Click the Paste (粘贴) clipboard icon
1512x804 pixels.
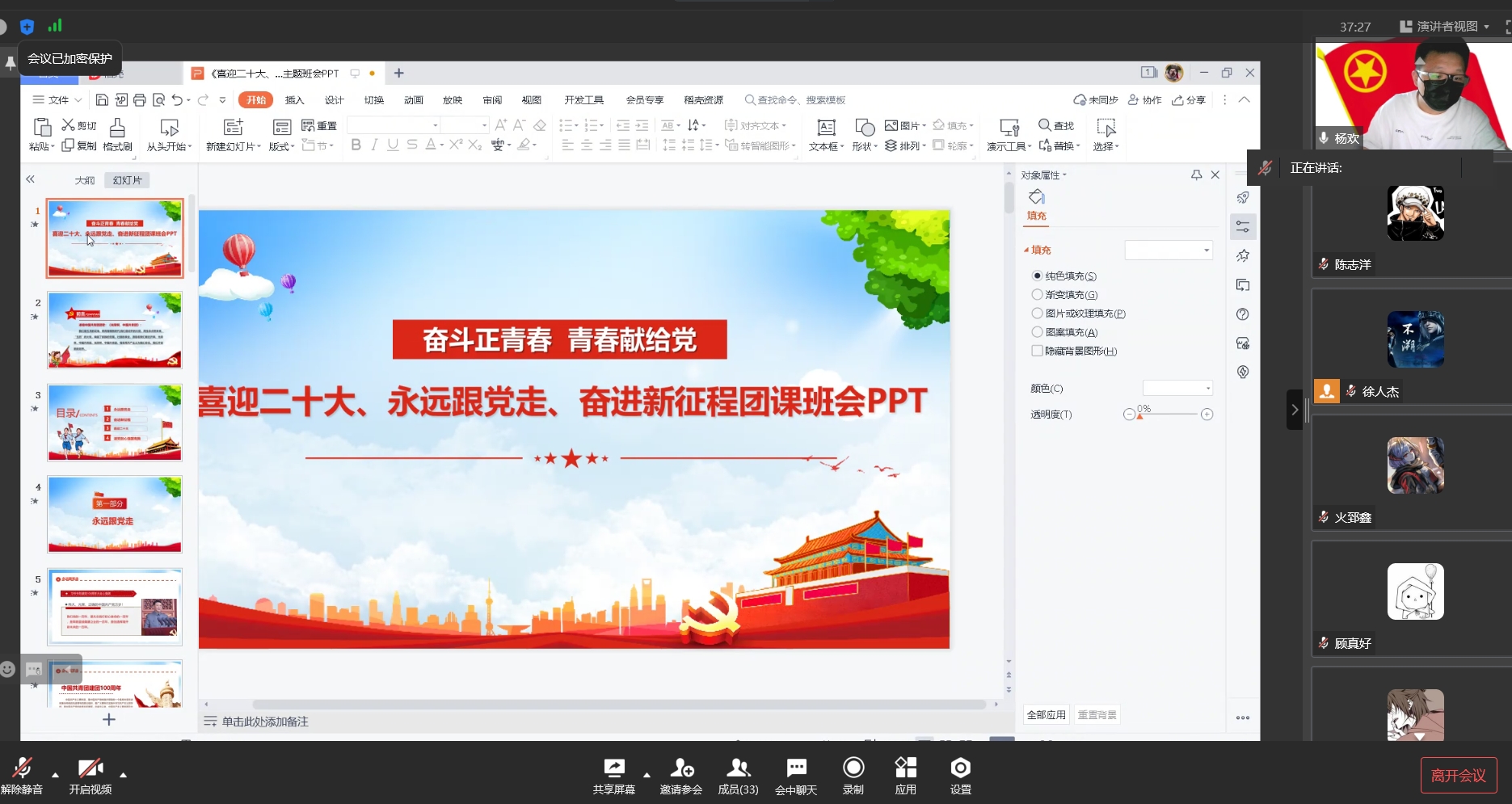tap(41, 128)
